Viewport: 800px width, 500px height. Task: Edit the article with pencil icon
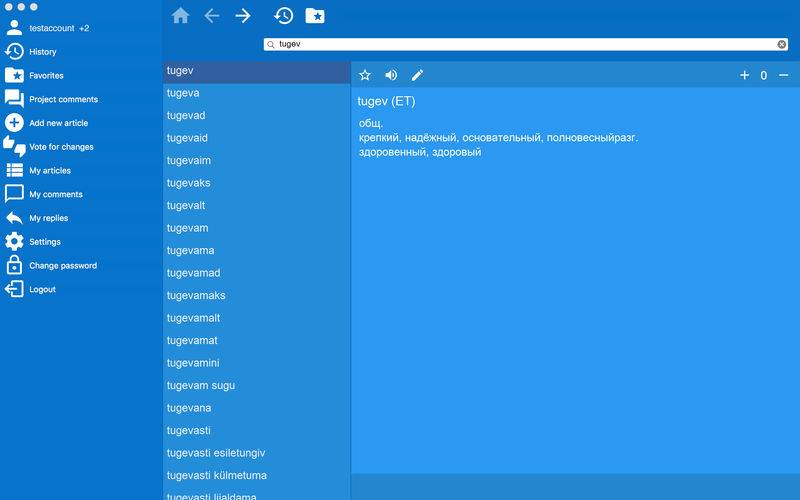click(x=417, y=76)
